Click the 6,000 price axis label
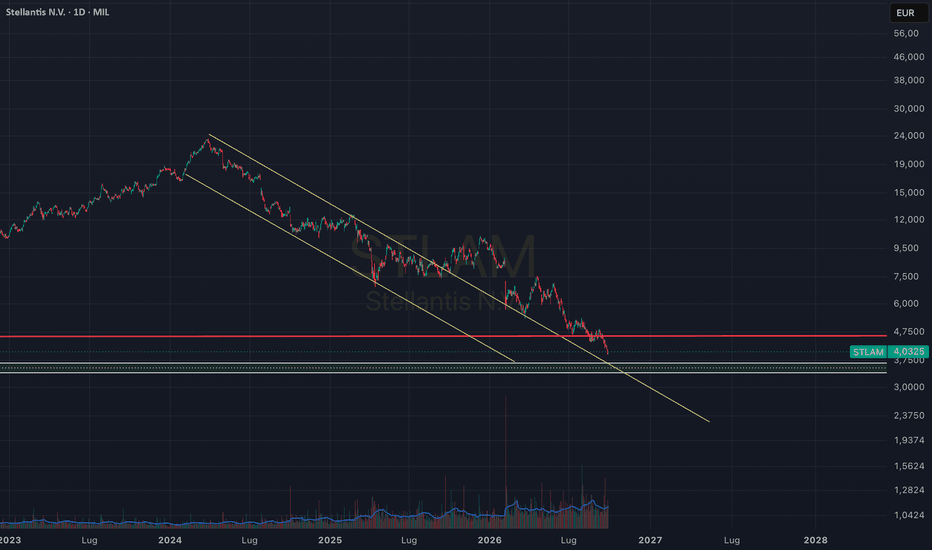This screenshot has width=932, height=550. click(906, 303)
